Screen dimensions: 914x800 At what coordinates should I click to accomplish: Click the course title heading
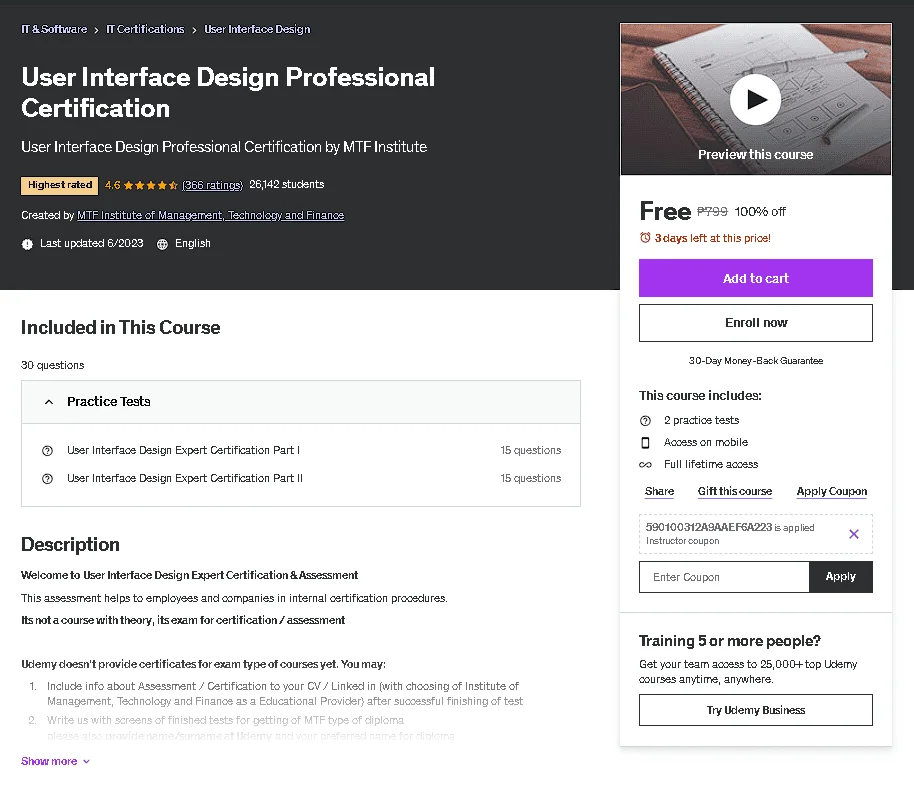tap(228, 93)
